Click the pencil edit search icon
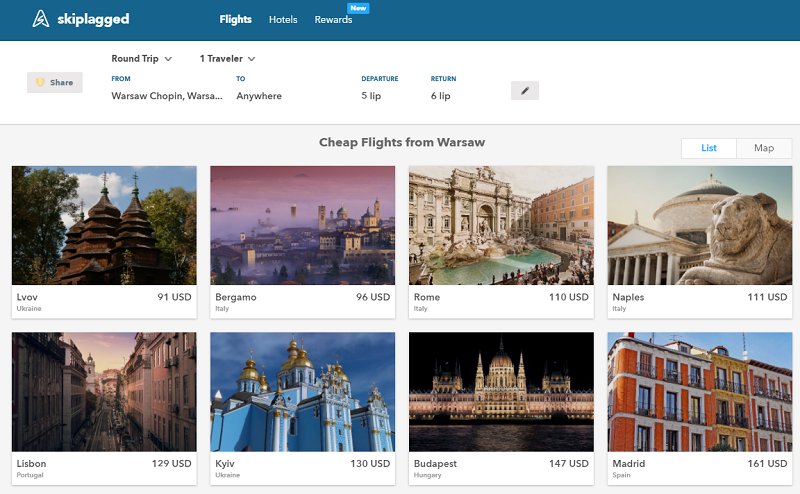800x494 pixels. [x=524, y=91]
